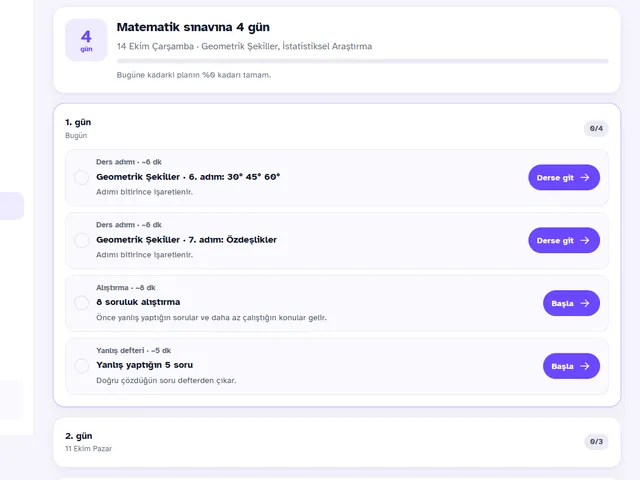Click Başla for Yanlış yaptığın 5 soru
The width and height of the screenshot is (640, 480).
[571, 366]
